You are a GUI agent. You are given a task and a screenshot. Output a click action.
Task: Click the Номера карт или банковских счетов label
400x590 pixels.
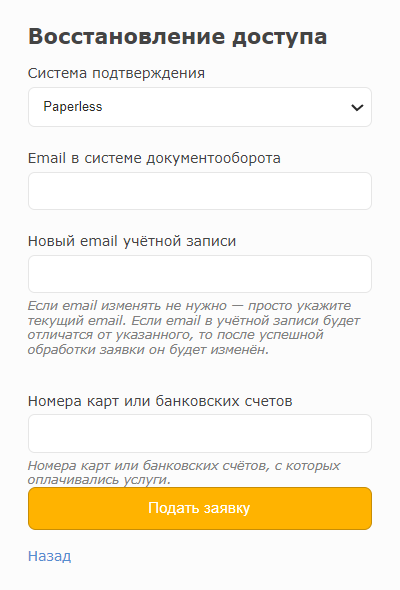click(x=160, y=401)
